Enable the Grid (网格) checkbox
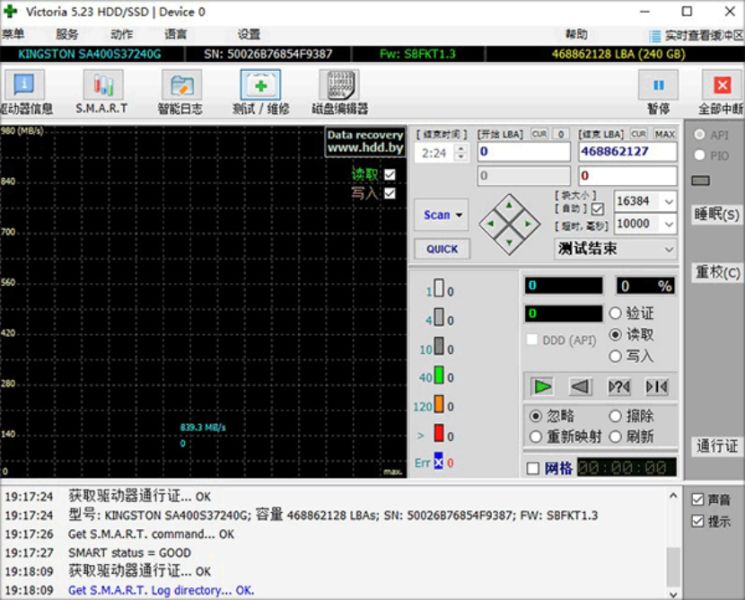 [x=533, y=469]
